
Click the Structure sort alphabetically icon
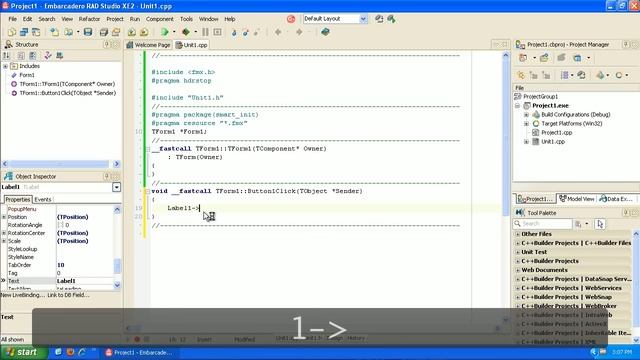coord(6,56)
